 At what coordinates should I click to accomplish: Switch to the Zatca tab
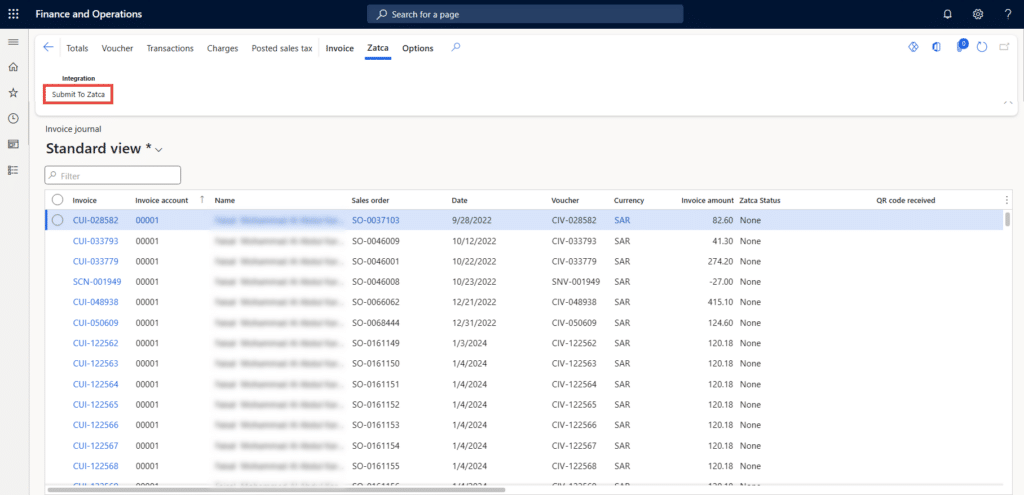coord(378,48)
